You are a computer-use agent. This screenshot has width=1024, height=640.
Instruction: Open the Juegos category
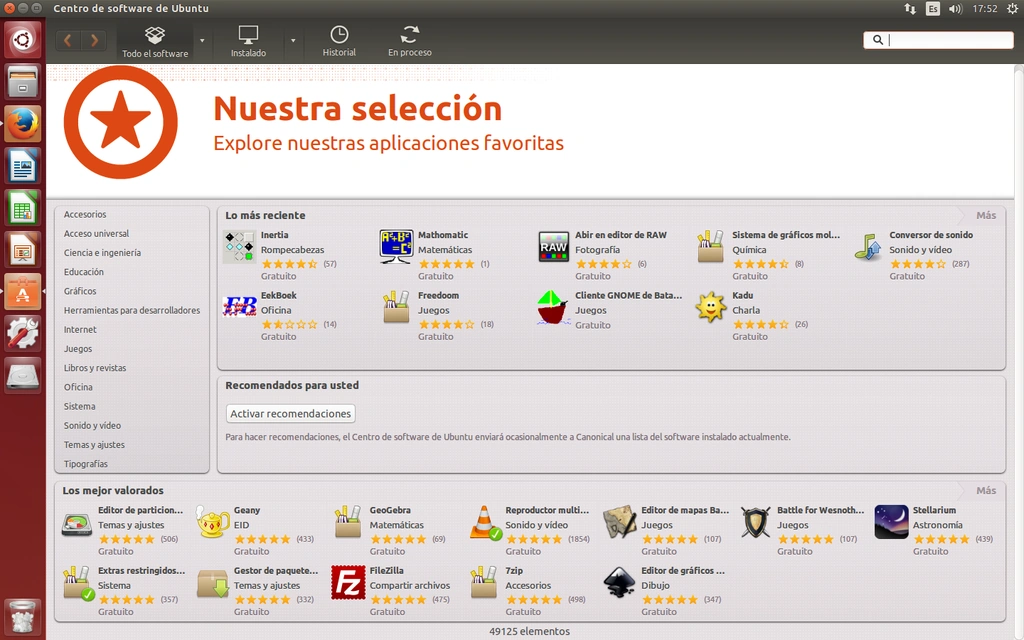78,349
